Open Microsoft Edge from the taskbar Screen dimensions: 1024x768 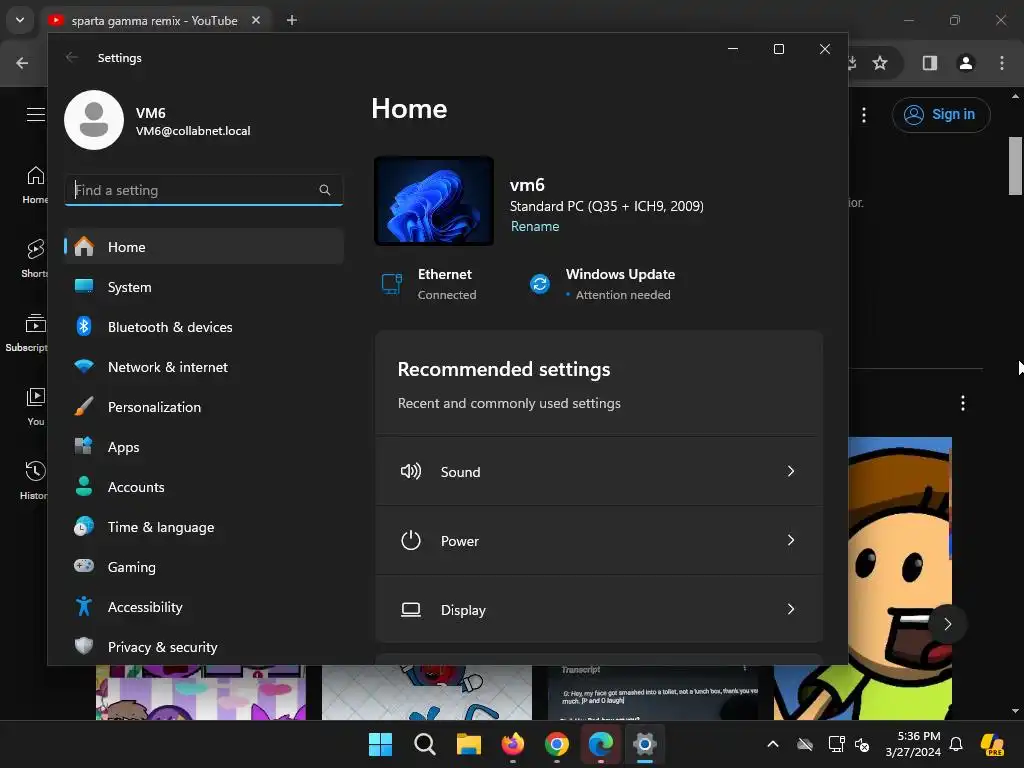[x=601, y=744]
